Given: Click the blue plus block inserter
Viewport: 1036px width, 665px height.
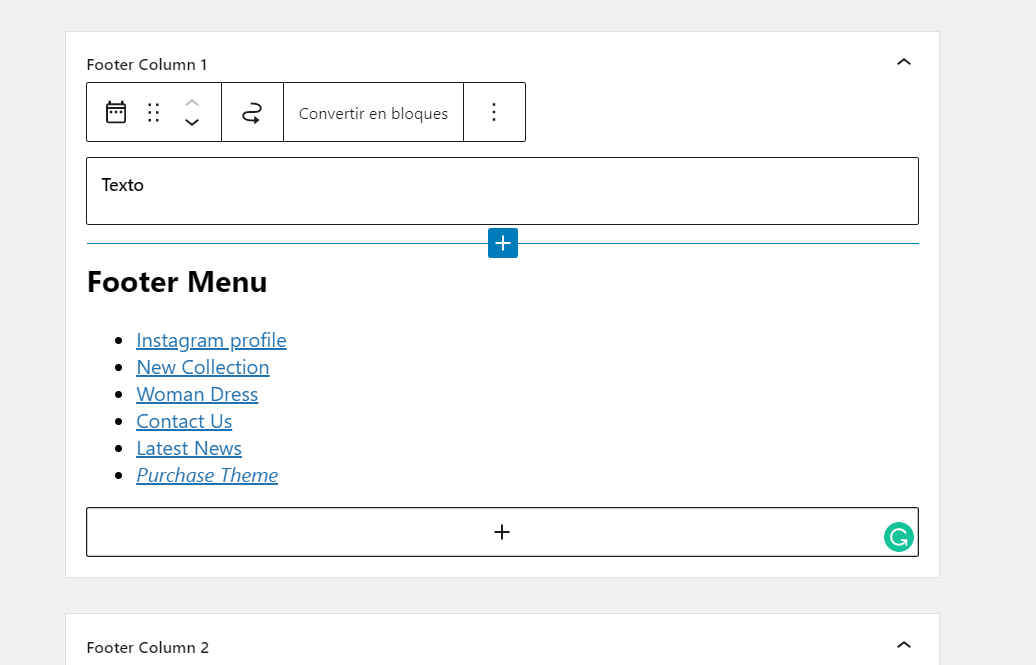Looking at the screenshot, I should point(503,243).
